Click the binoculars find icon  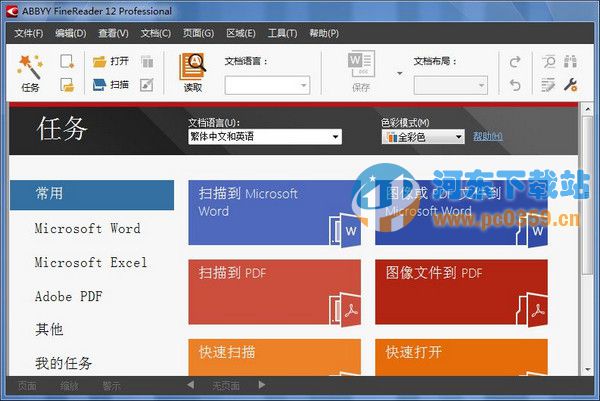coord(571,62)
